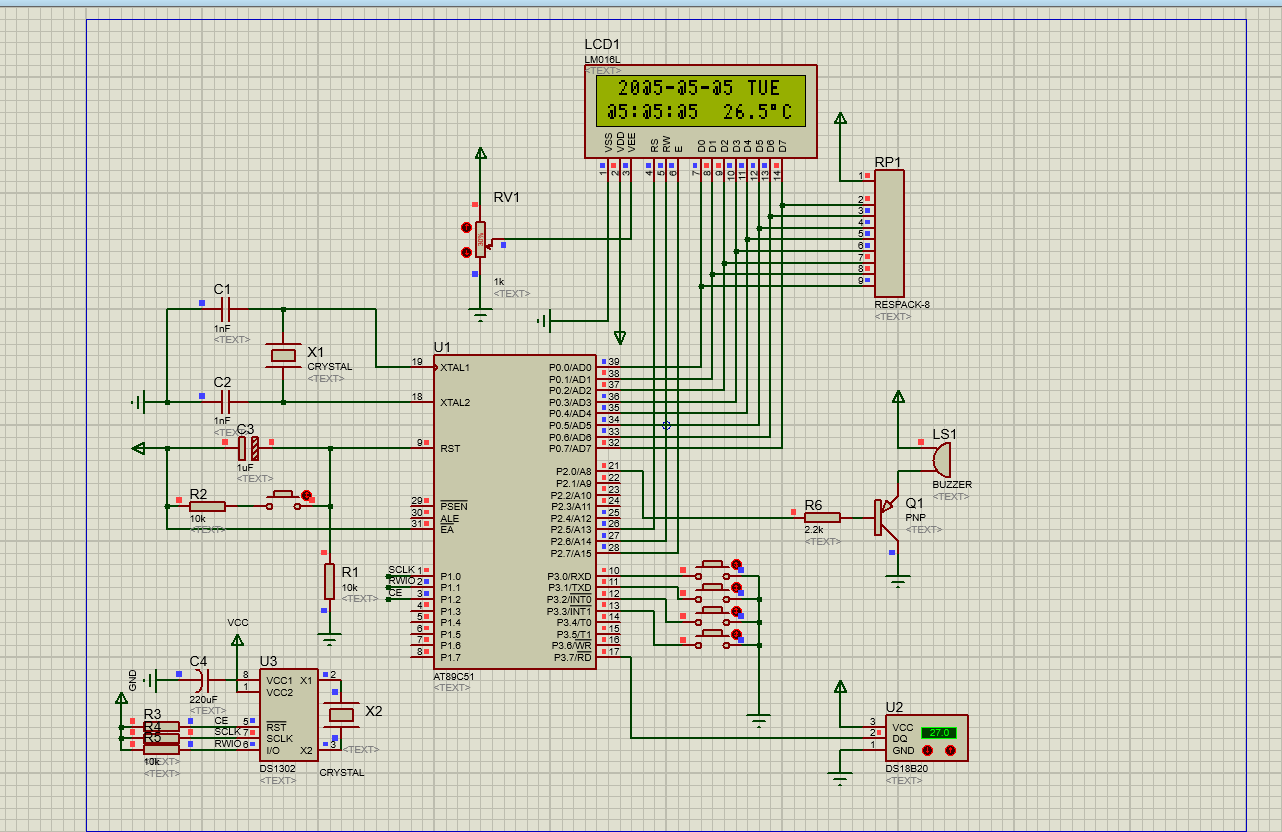This screenshot has height=832, width=1282.
Task: Select the ground symbol under RV1
Action: click(481, 315)
